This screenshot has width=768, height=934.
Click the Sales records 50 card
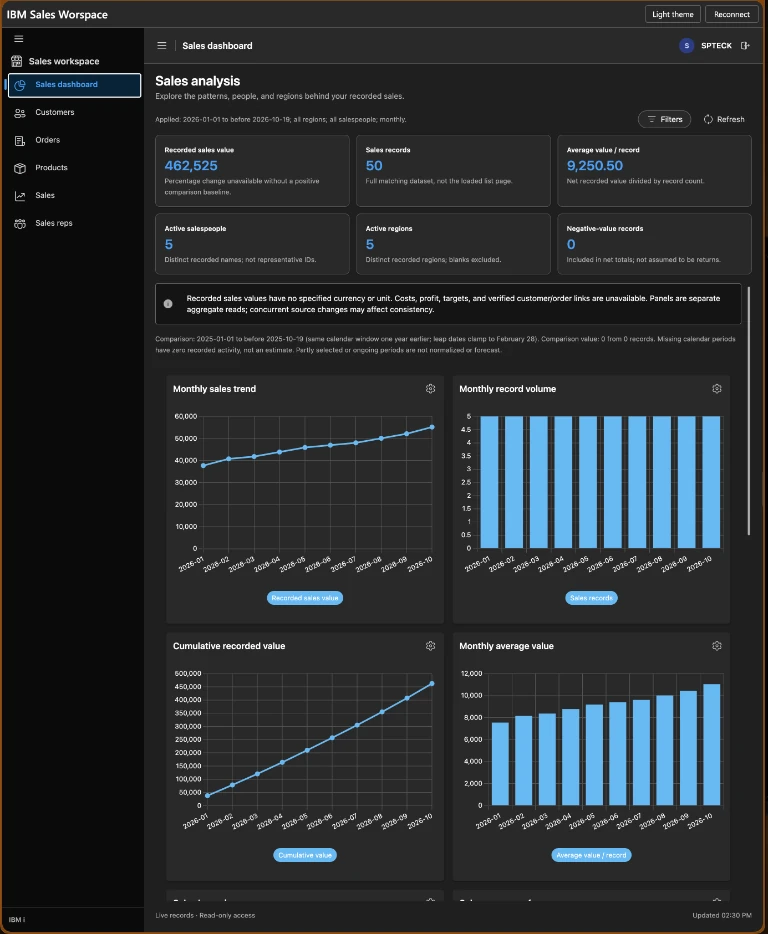click(453, 171)
